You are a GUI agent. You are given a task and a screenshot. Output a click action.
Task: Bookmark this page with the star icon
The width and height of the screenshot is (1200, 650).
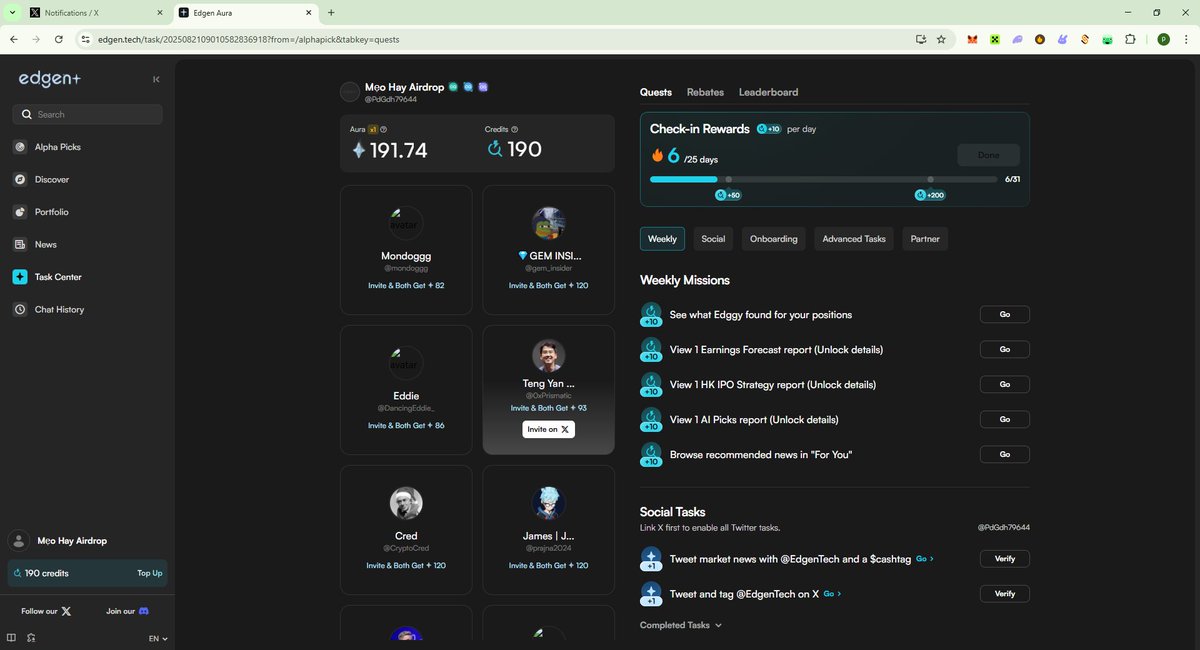pos(941,39)
